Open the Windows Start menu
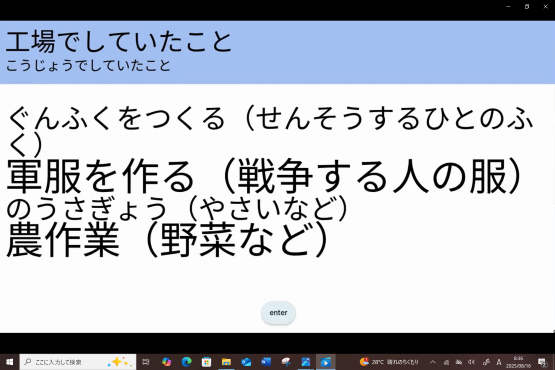This screenshot has height=370, width=555. point(10,362)
